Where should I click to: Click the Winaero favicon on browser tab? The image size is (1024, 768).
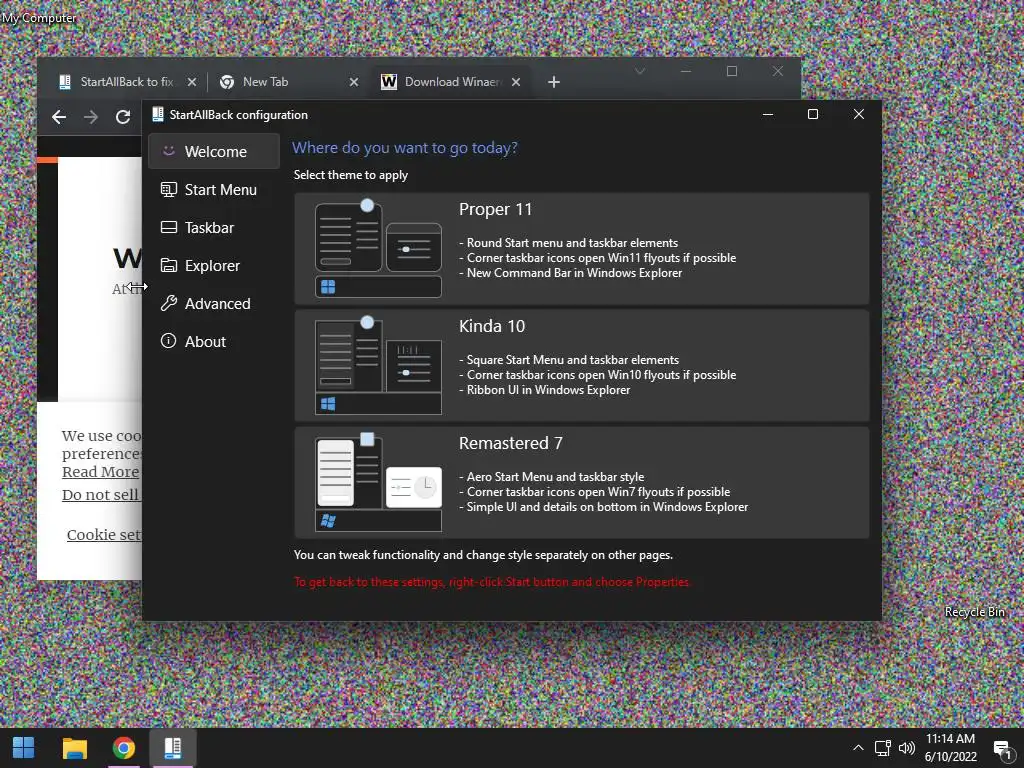coord(389,82)
